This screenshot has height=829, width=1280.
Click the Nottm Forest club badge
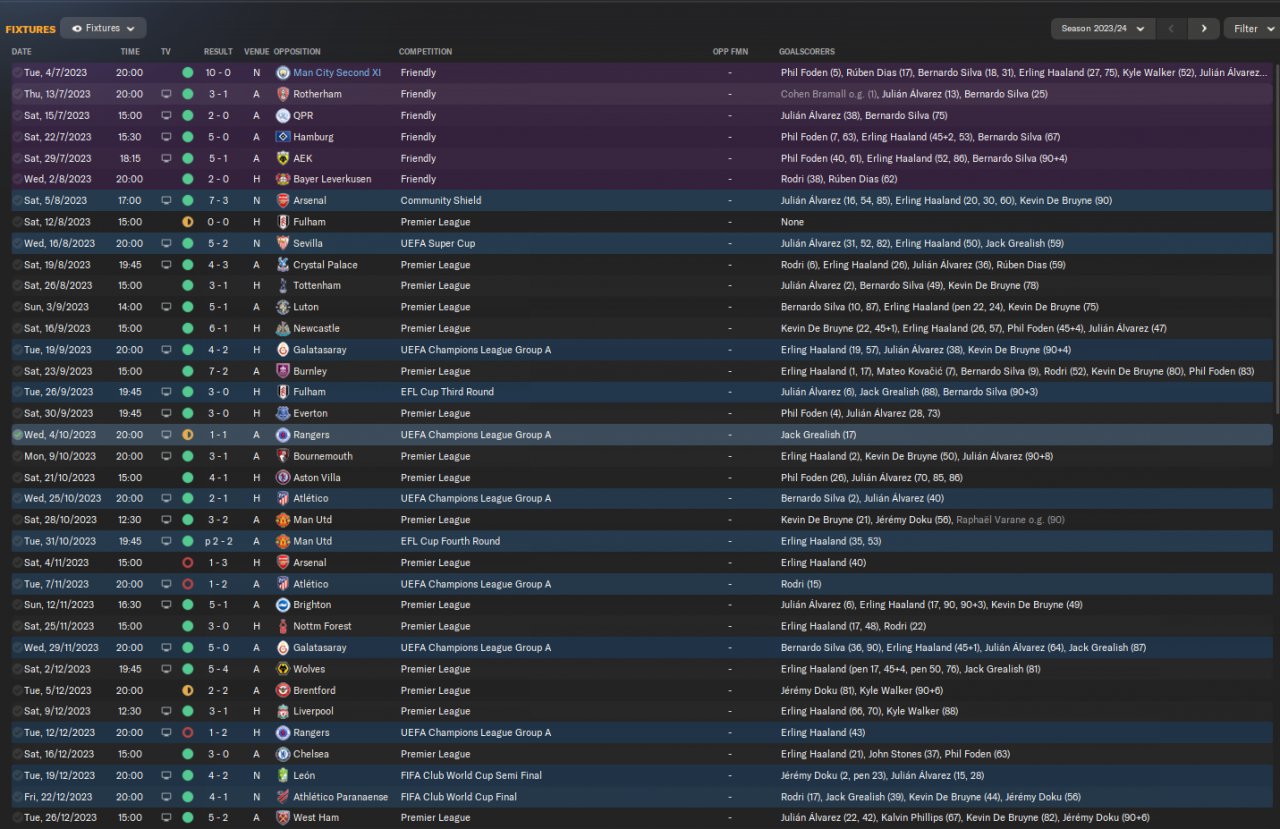point(282,626)
